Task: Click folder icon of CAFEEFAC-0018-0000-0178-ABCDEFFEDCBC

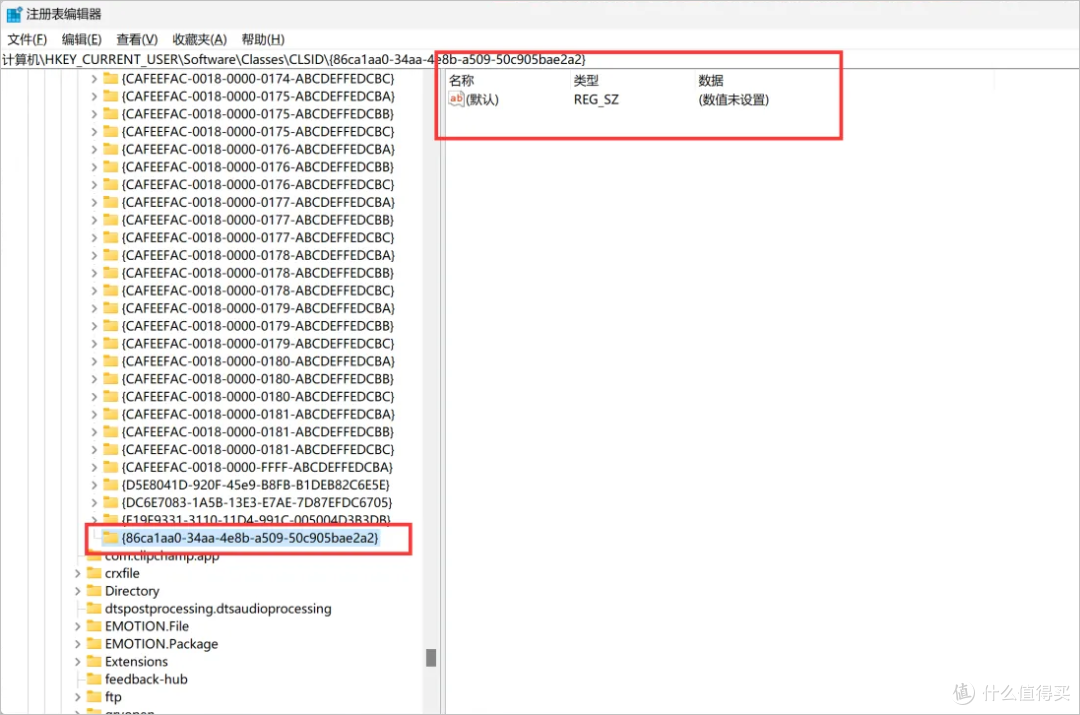Action: [x=110, y=290]
